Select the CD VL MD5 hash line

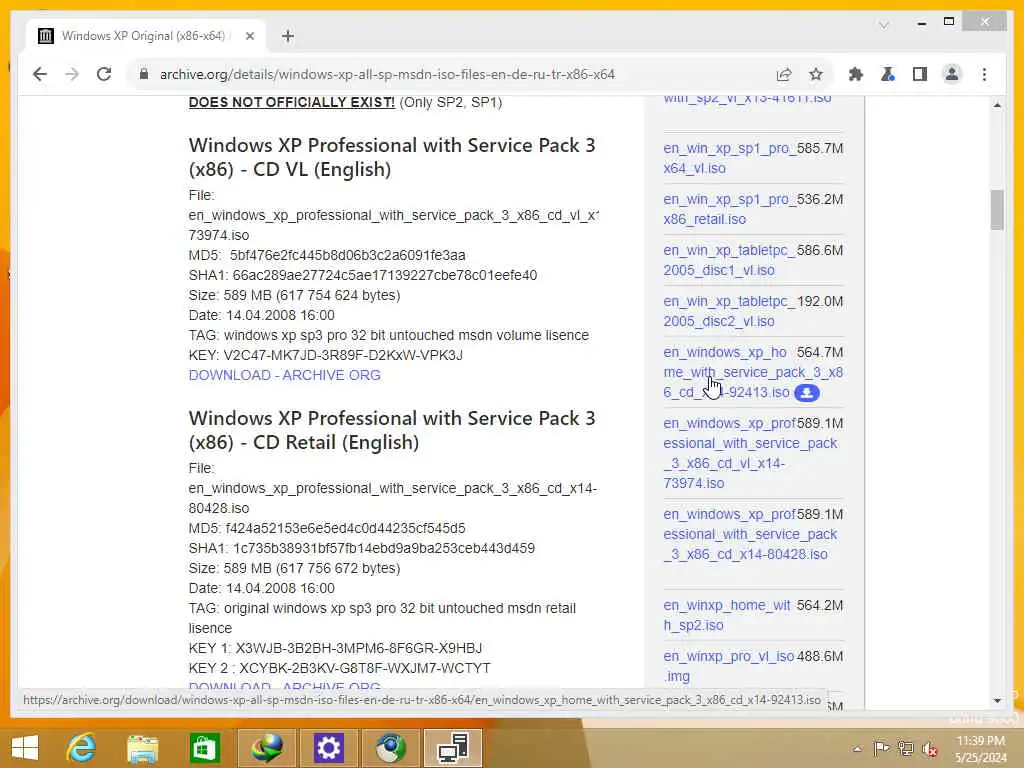coord(327,255)
